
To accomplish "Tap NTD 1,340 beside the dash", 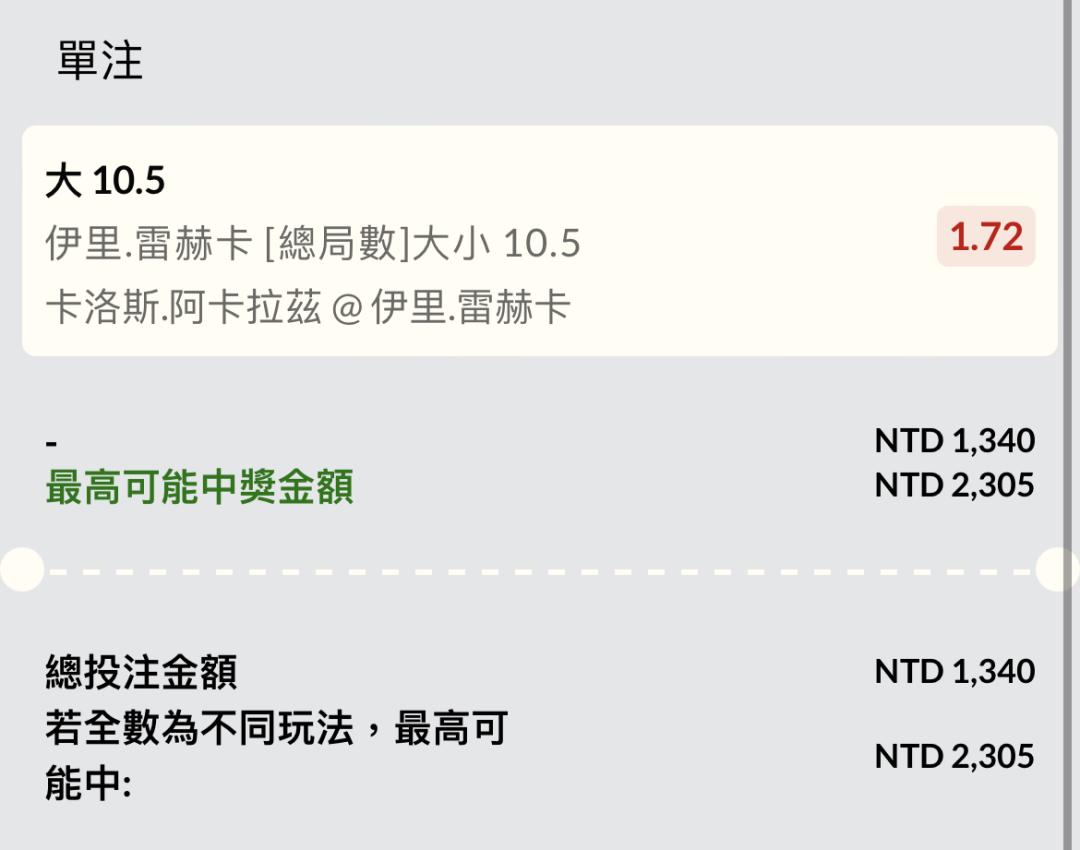I will tap(954, 441).
